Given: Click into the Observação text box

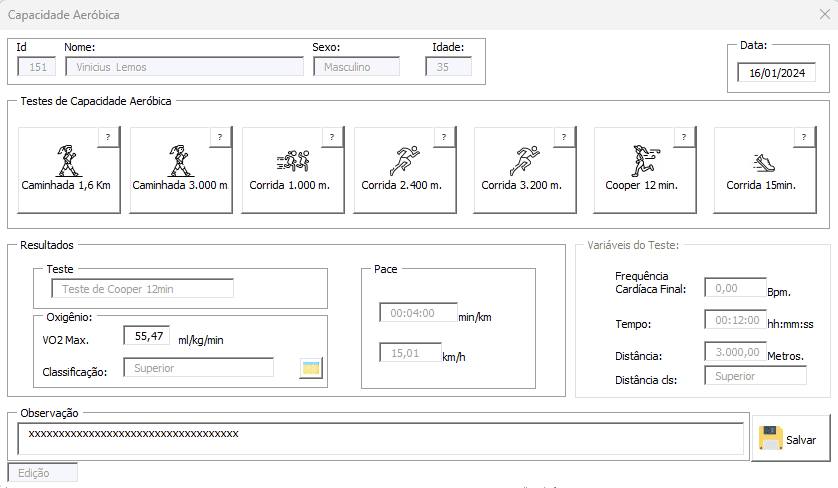Looking at the screenshot, I should pos(381,438).
